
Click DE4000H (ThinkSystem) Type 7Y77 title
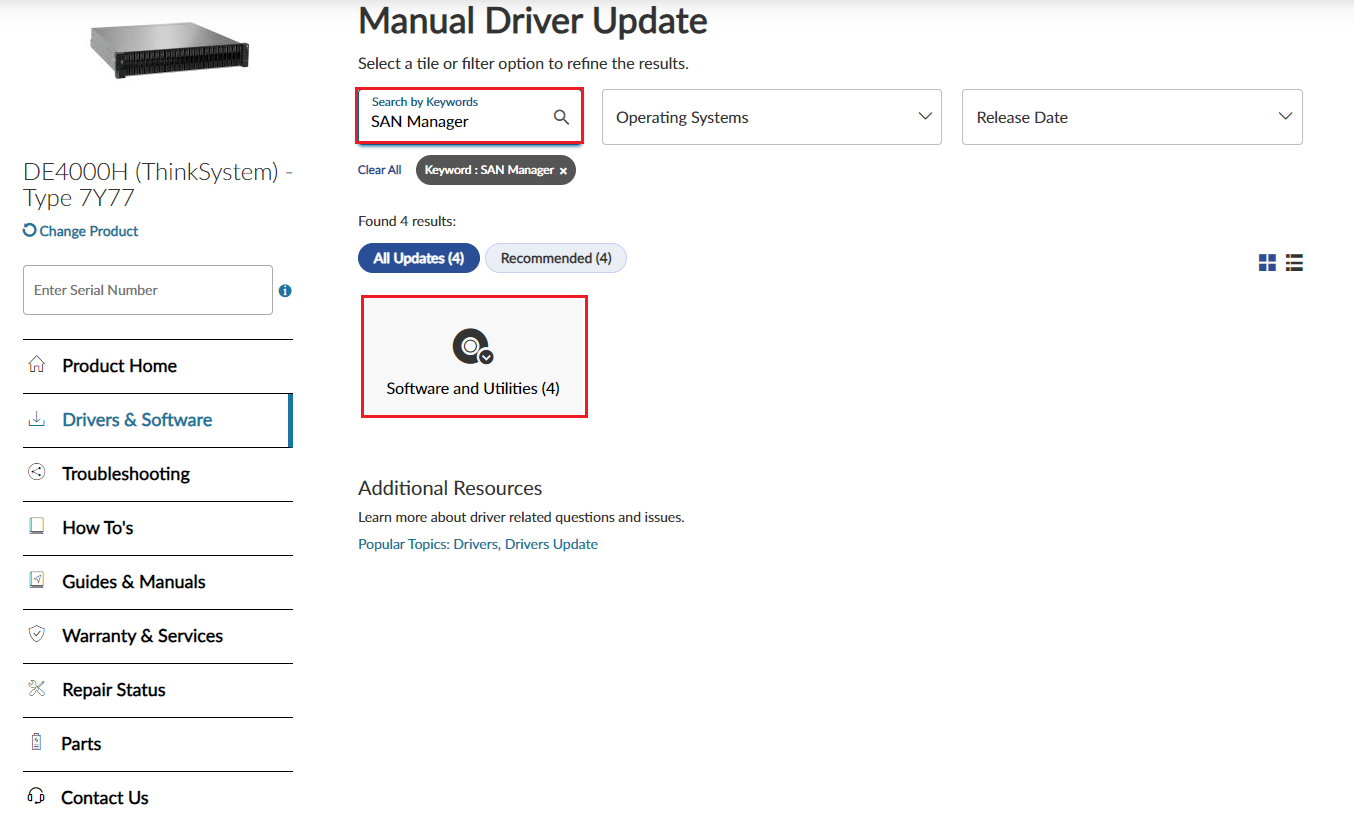[158, 185]
